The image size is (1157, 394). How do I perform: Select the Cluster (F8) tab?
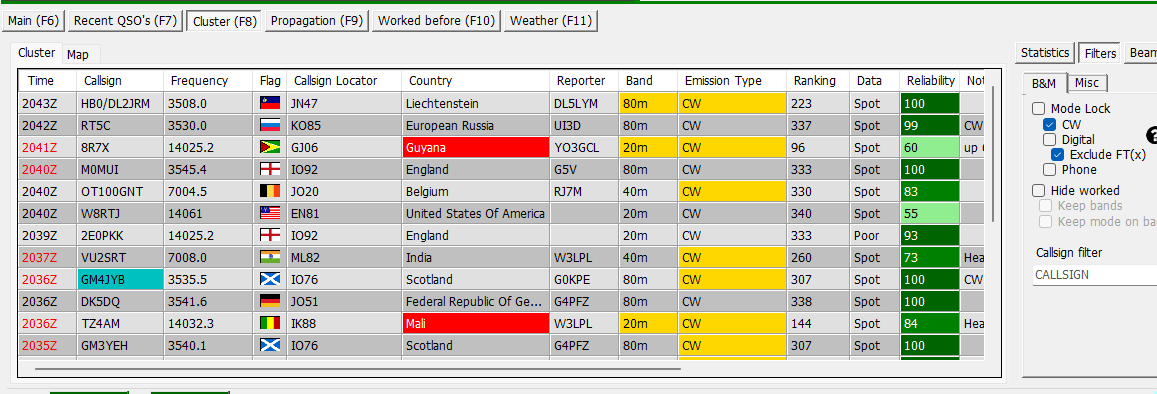click(x=224, y=21)
